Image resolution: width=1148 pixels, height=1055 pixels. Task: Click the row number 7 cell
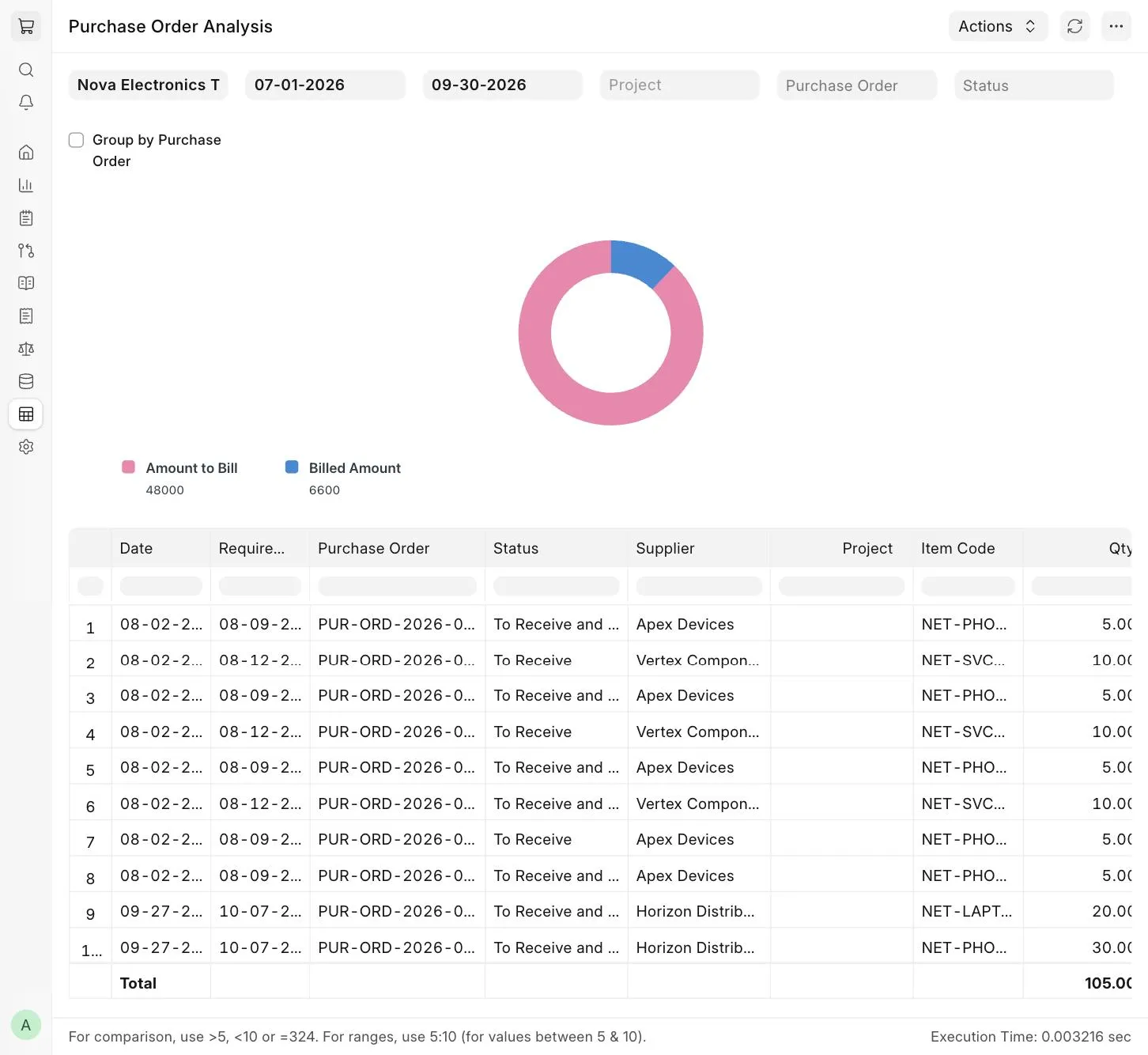click(90, 840)
